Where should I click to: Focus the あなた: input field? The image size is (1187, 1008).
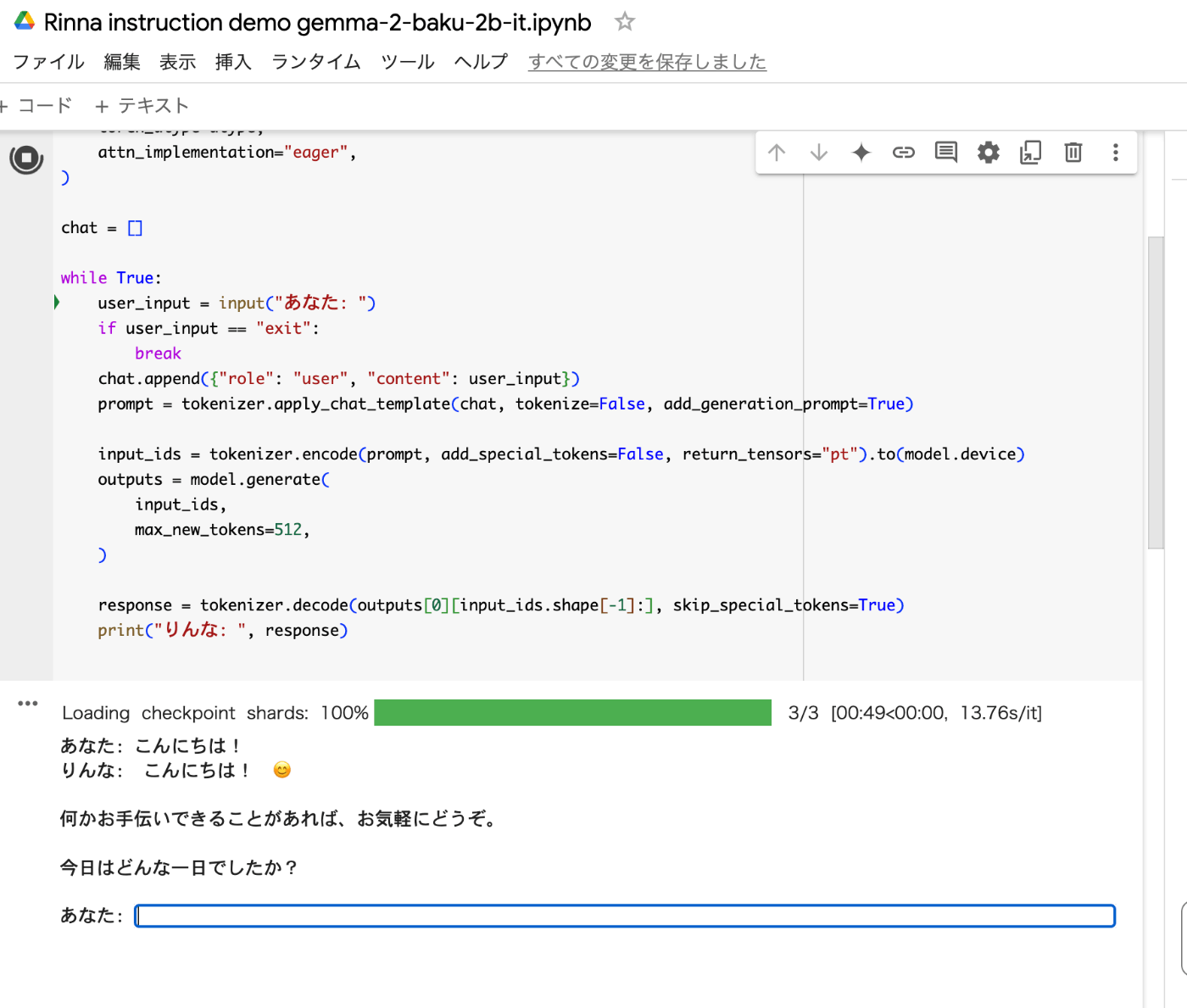pos(625,916)
